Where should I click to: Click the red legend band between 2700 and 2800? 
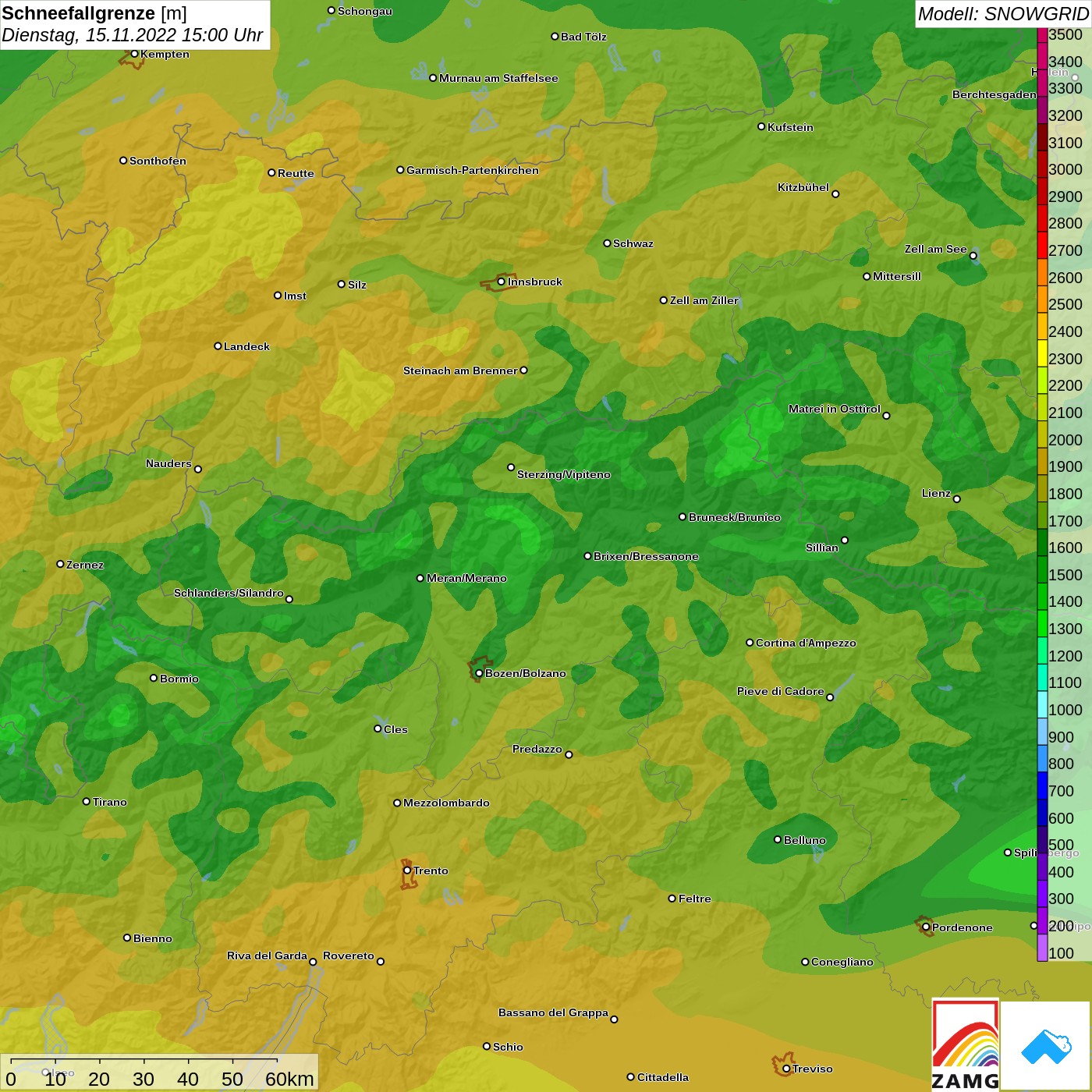pos(1042,244)
